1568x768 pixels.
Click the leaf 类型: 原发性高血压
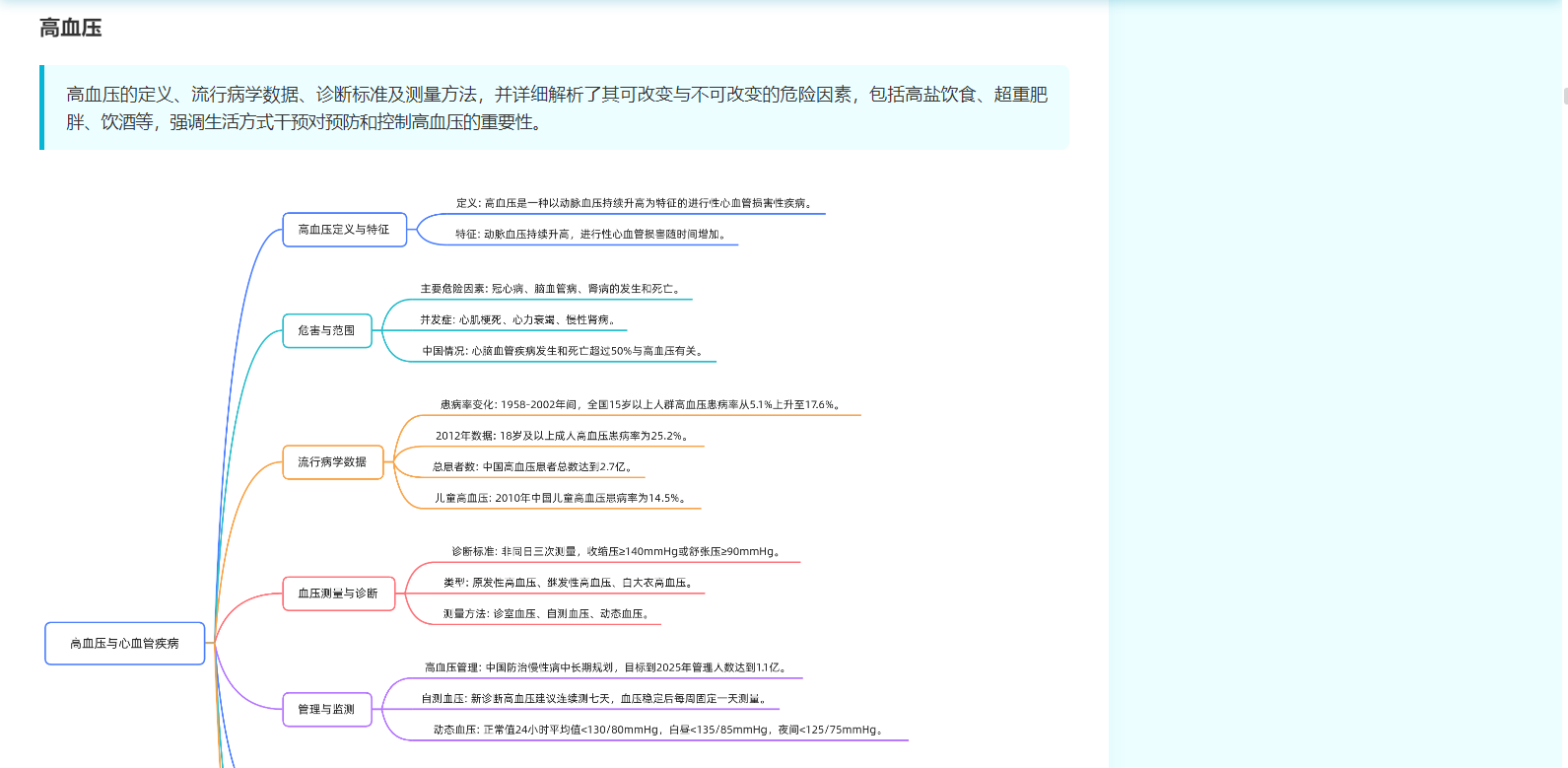point(570,584)
